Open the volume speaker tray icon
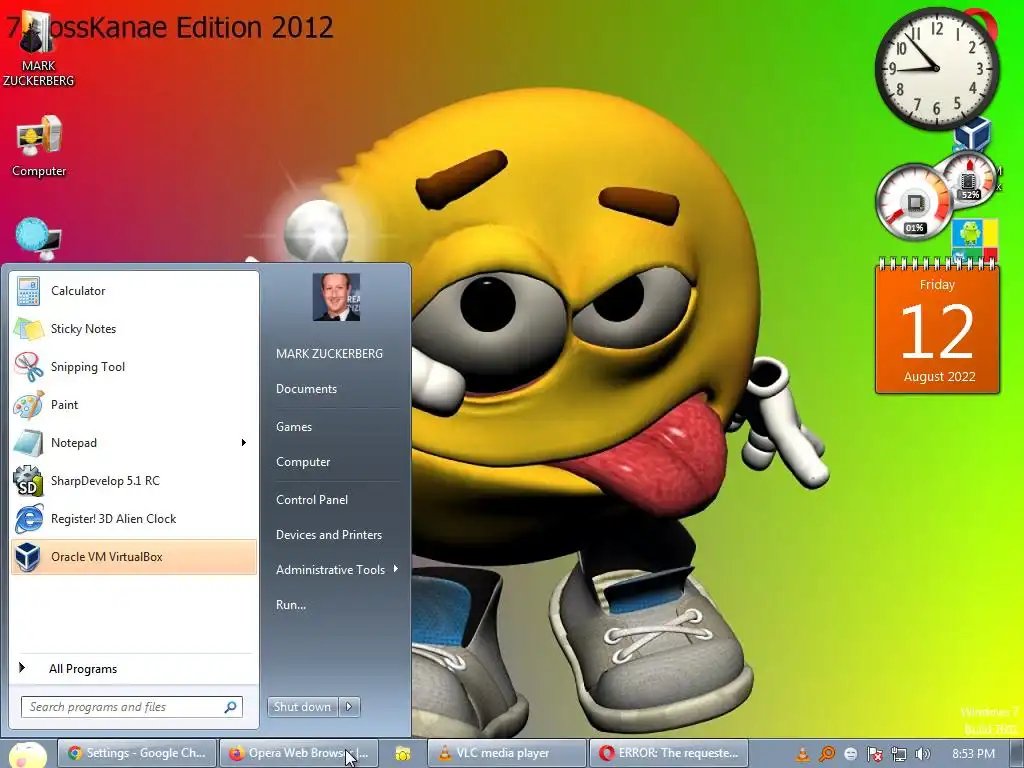 pos(923,754)
